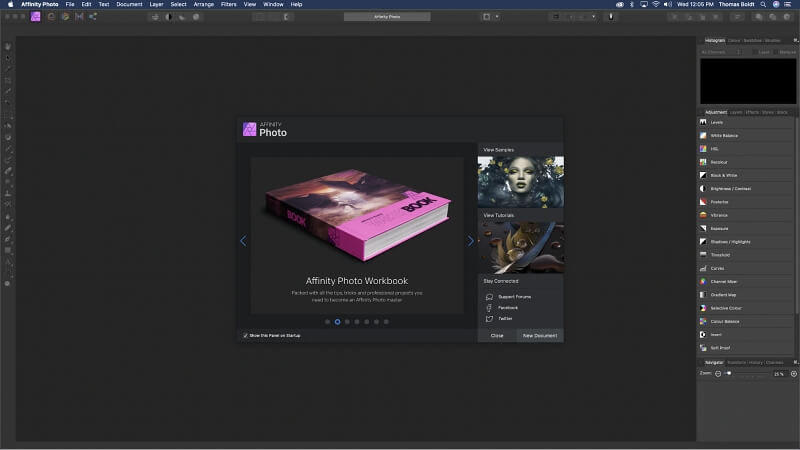Select the Move tool arrow
This screenshot has height=450, width=800.
point(8,58)
